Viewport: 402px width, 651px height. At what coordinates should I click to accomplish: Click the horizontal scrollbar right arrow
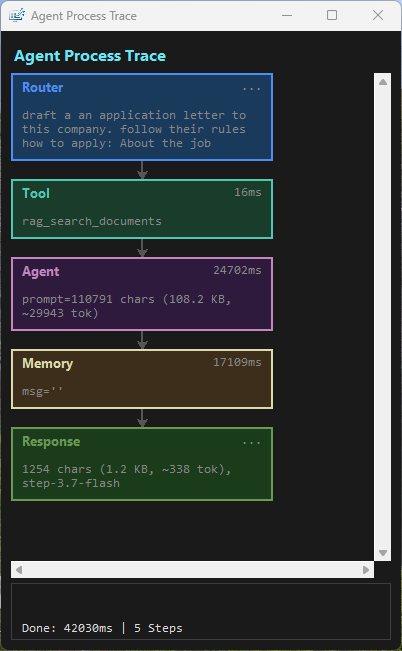click(366, 570)
